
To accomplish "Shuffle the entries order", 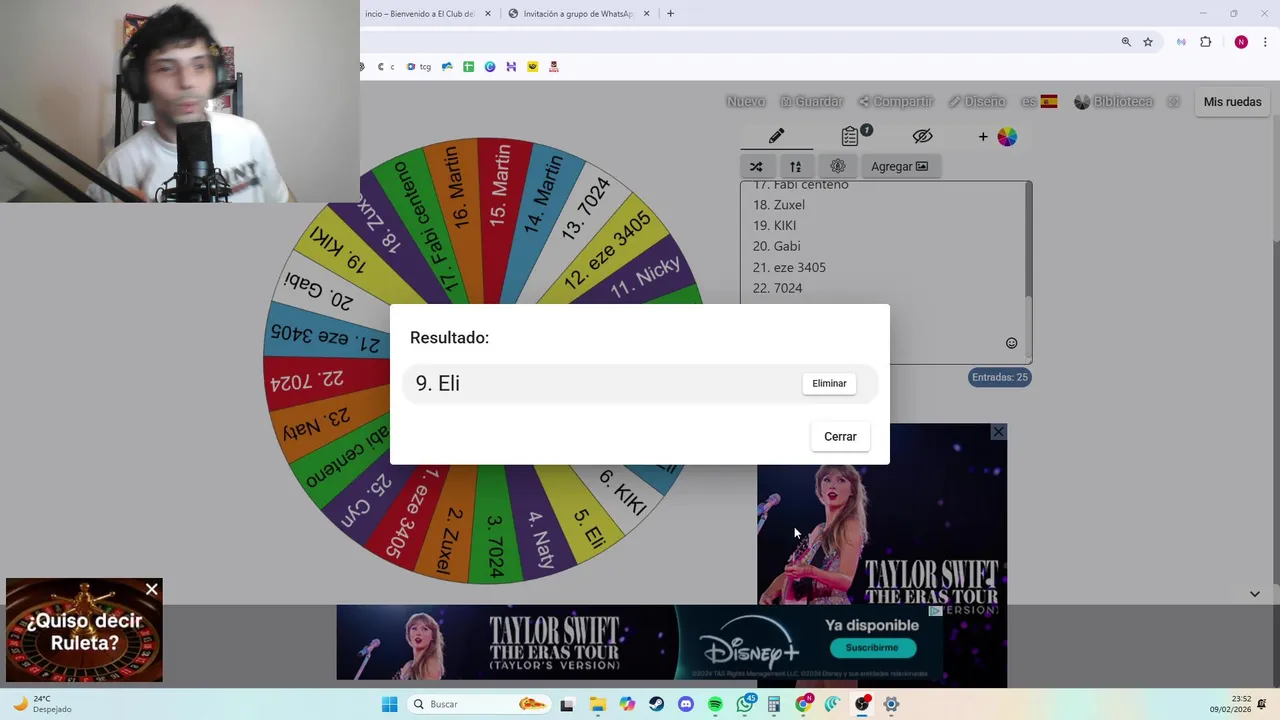I will click(756, 166).
